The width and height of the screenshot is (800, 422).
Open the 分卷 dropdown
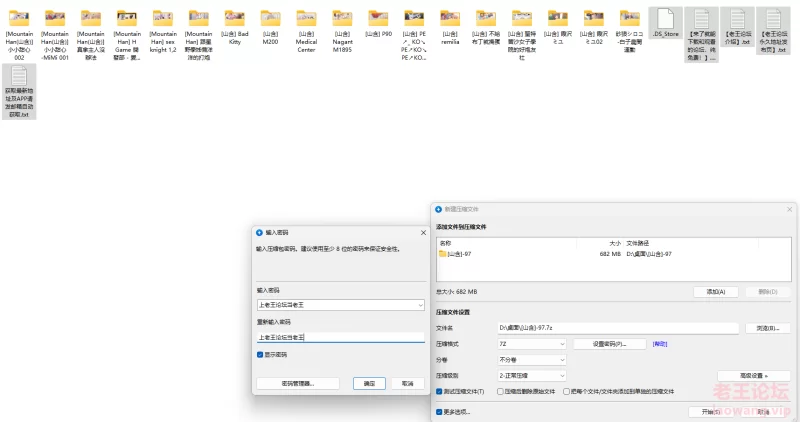[562, 359]
